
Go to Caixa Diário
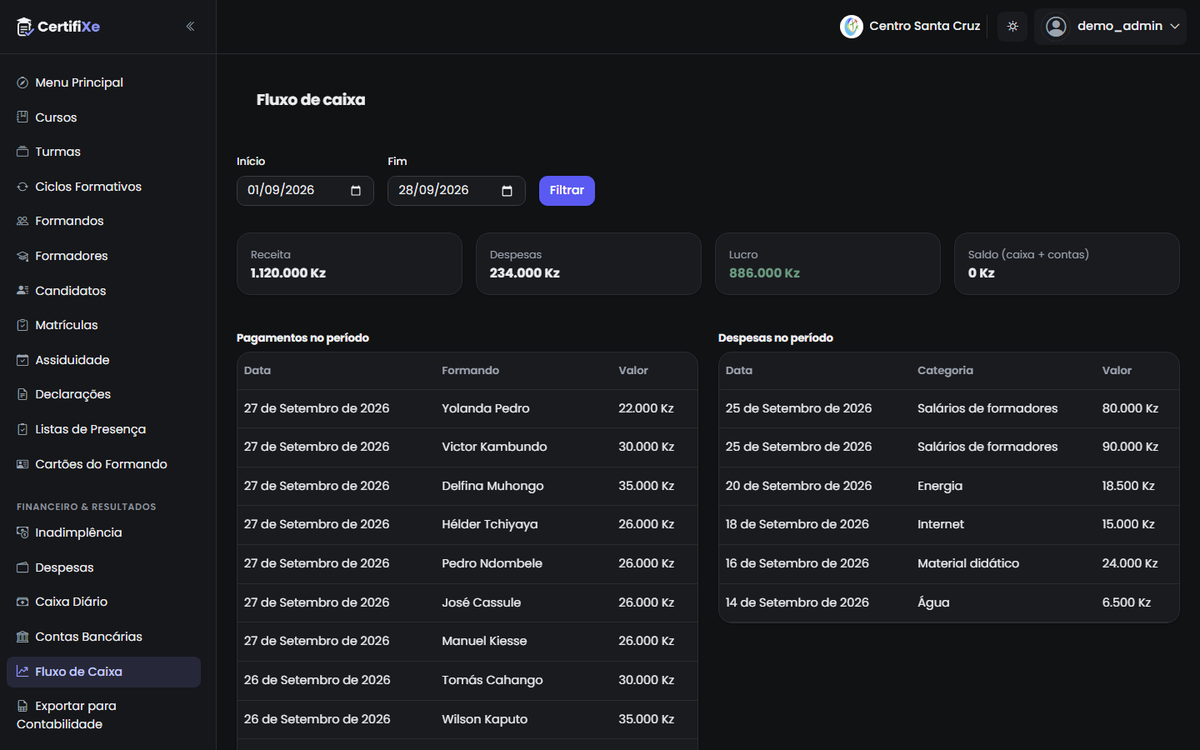tap(104, 602)
